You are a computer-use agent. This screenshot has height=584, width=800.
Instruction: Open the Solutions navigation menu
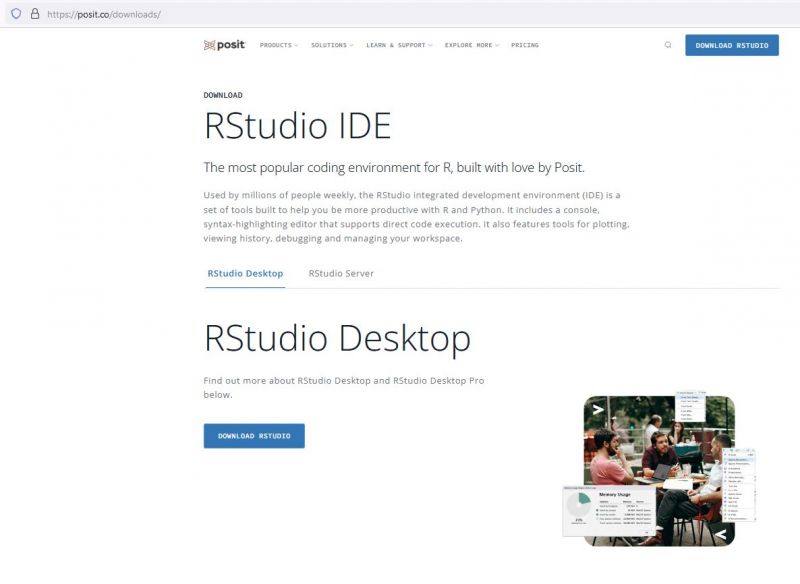coord(330,45)
